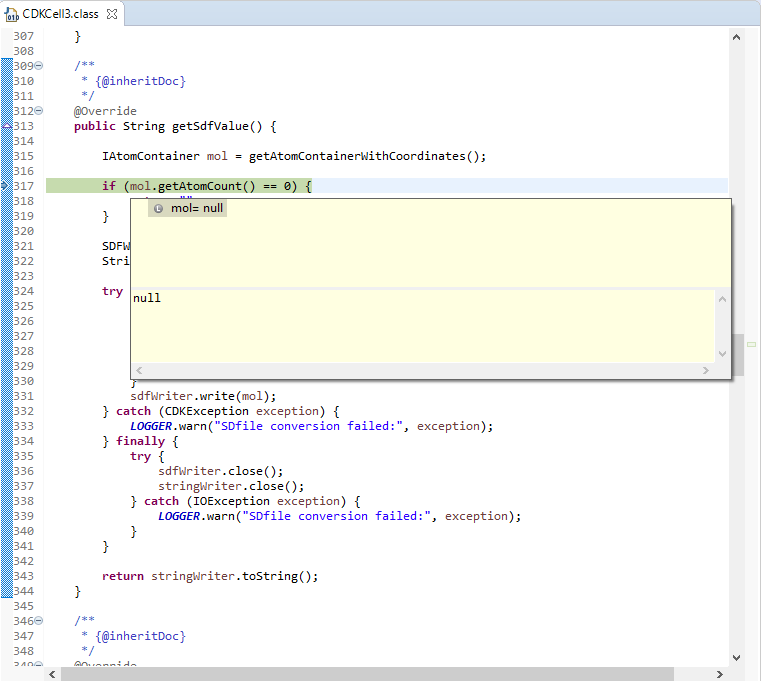
Task: Click 'stringWriter.close();' on line 337
Action: pos(231,486)
